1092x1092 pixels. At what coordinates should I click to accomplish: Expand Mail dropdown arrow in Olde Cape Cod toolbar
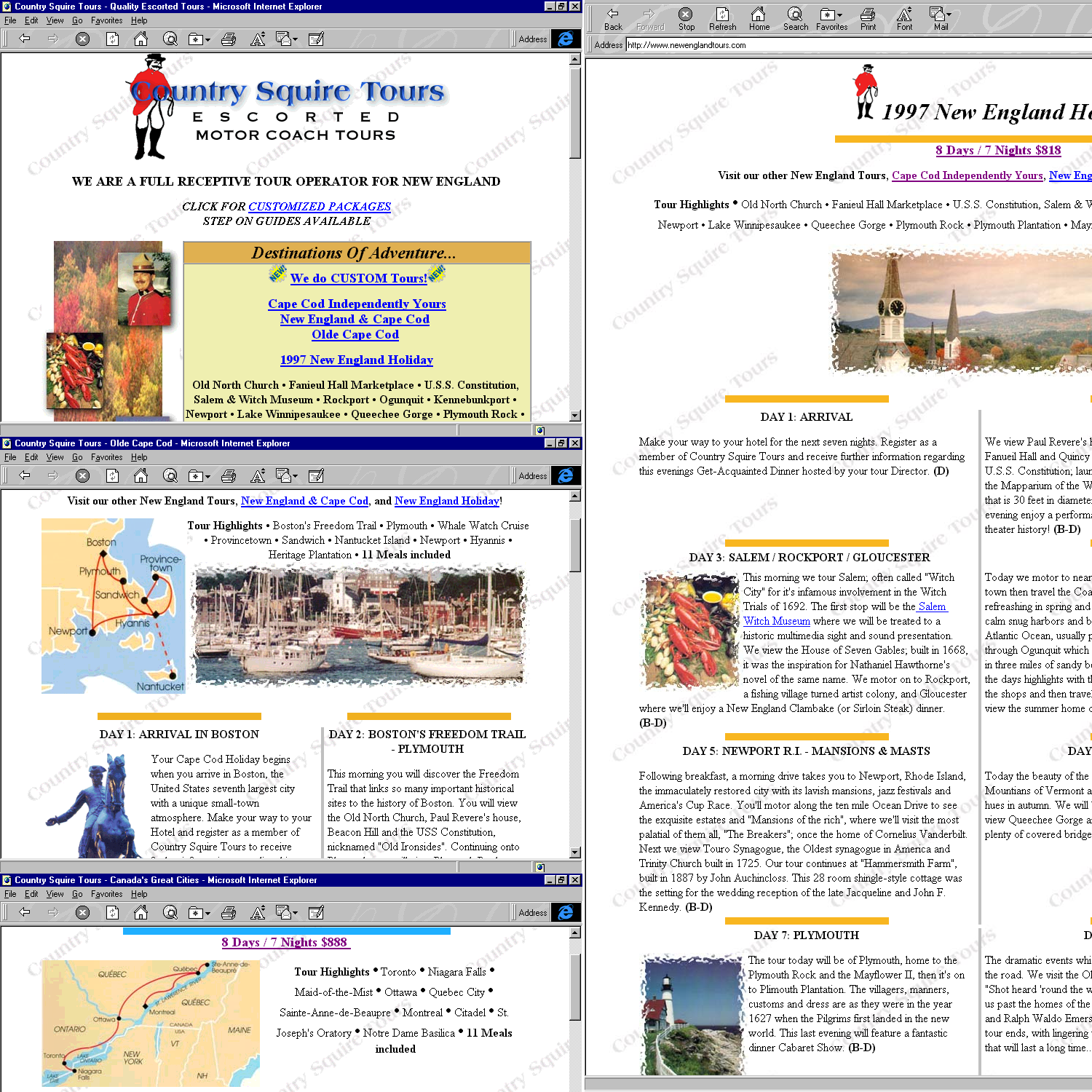pos(295,477)
